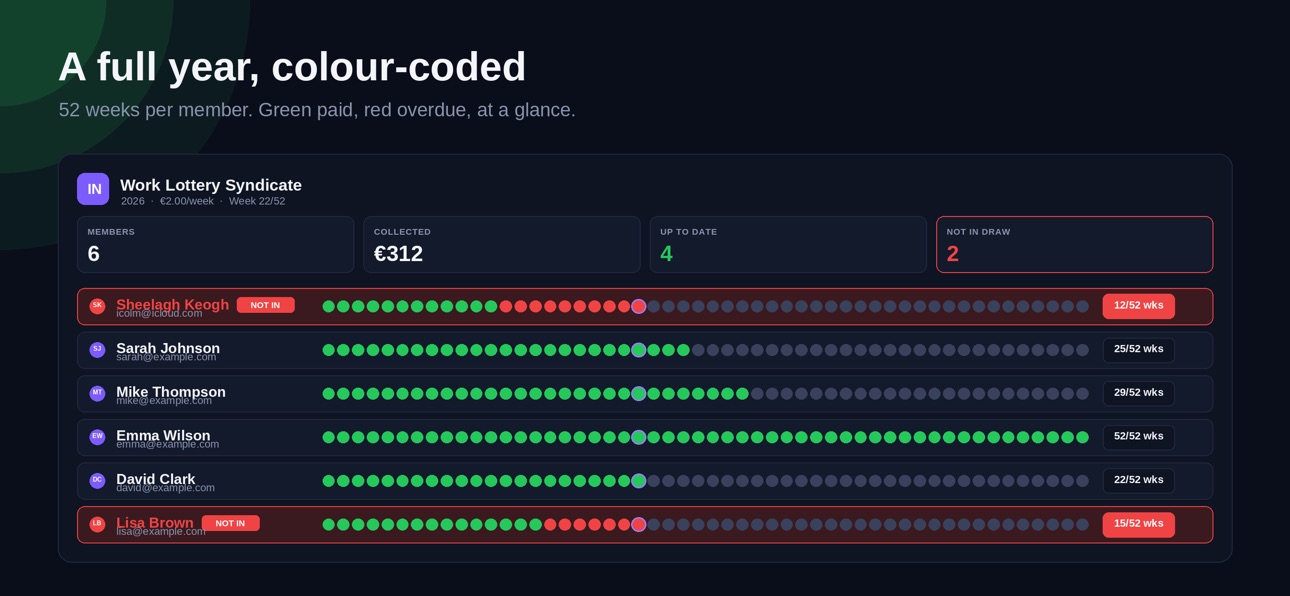Click the email sarah@example.com
The image size is (1290, 596).
click(x=166, y=357)
